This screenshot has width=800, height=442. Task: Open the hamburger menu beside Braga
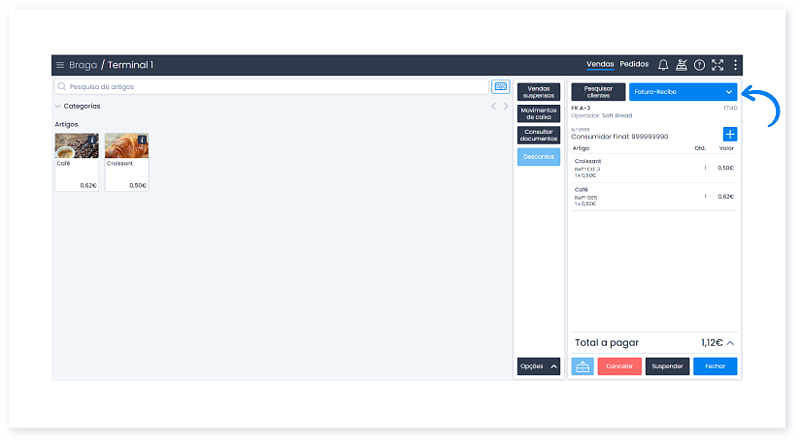click(x=60, y=65)
